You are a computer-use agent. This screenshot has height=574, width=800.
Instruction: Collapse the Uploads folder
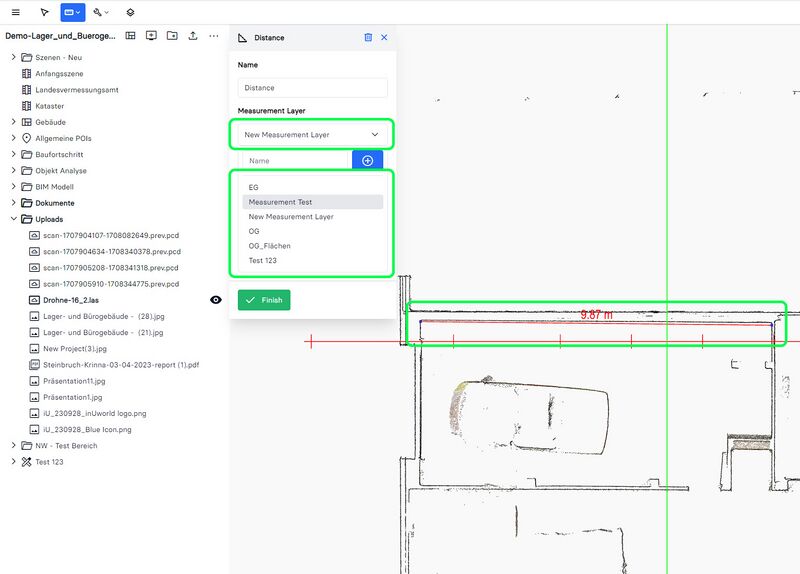pyautogui.click(x=14, y=219)
